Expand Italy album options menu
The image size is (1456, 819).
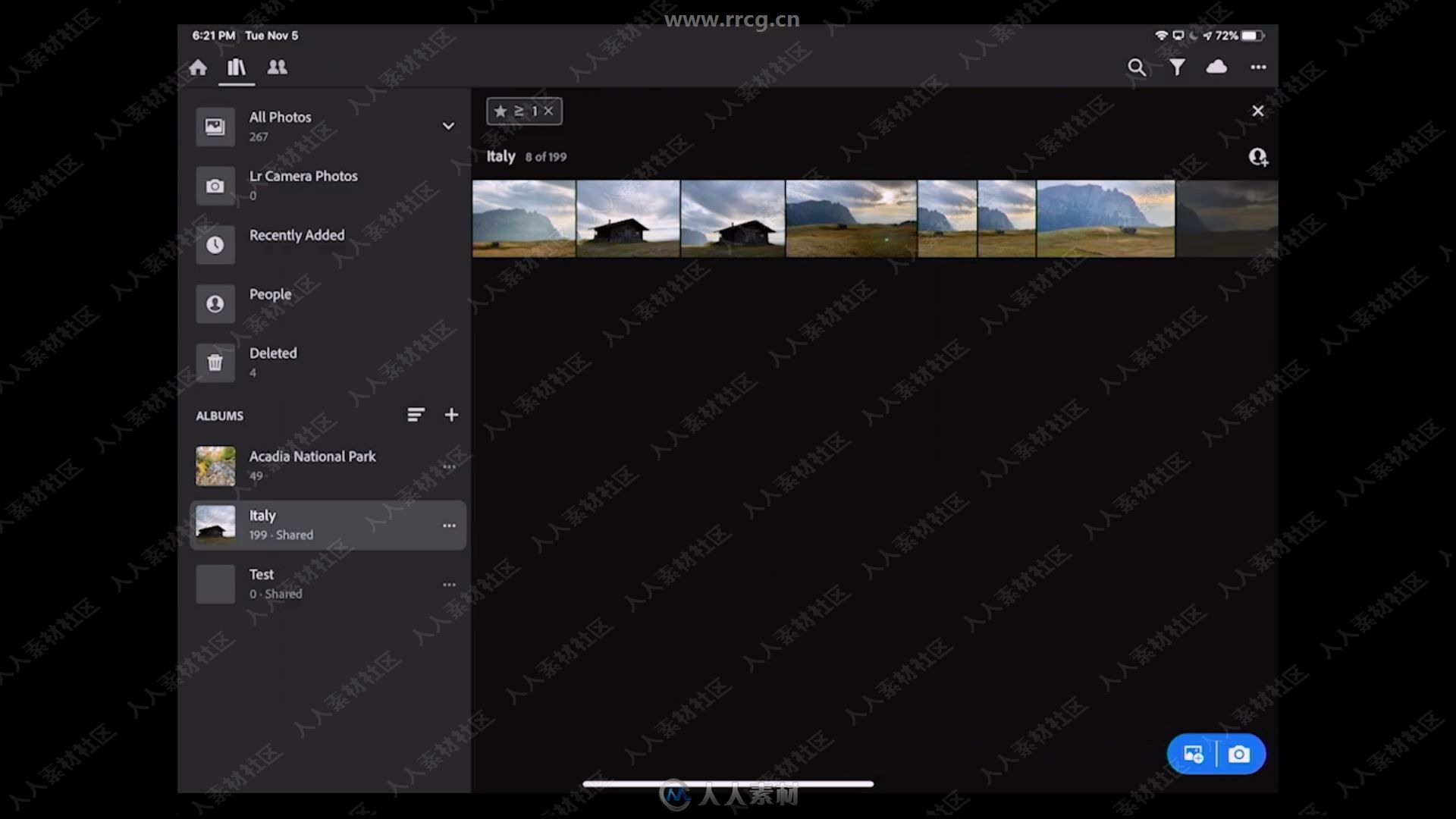449,525
